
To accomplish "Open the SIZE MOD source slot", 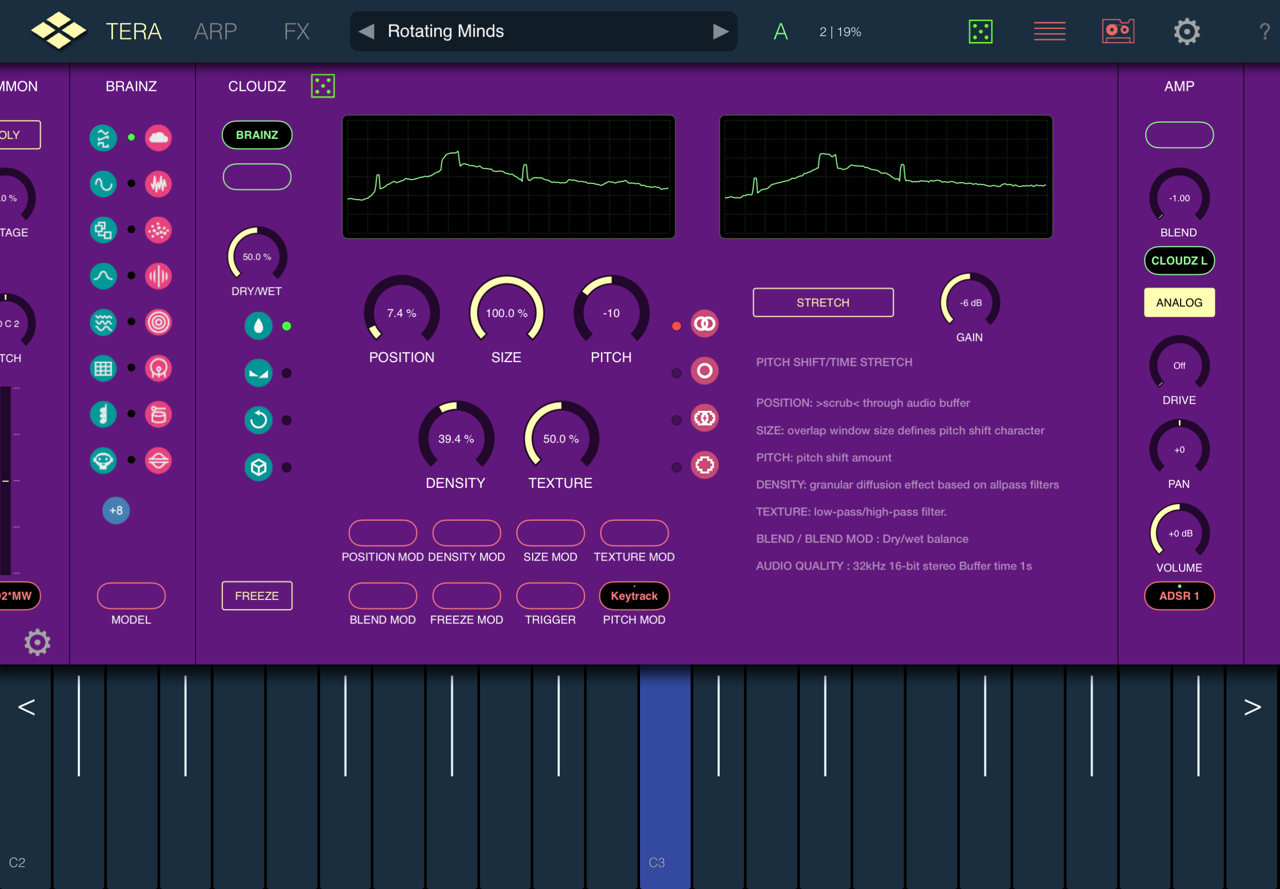I will (551, 533).
